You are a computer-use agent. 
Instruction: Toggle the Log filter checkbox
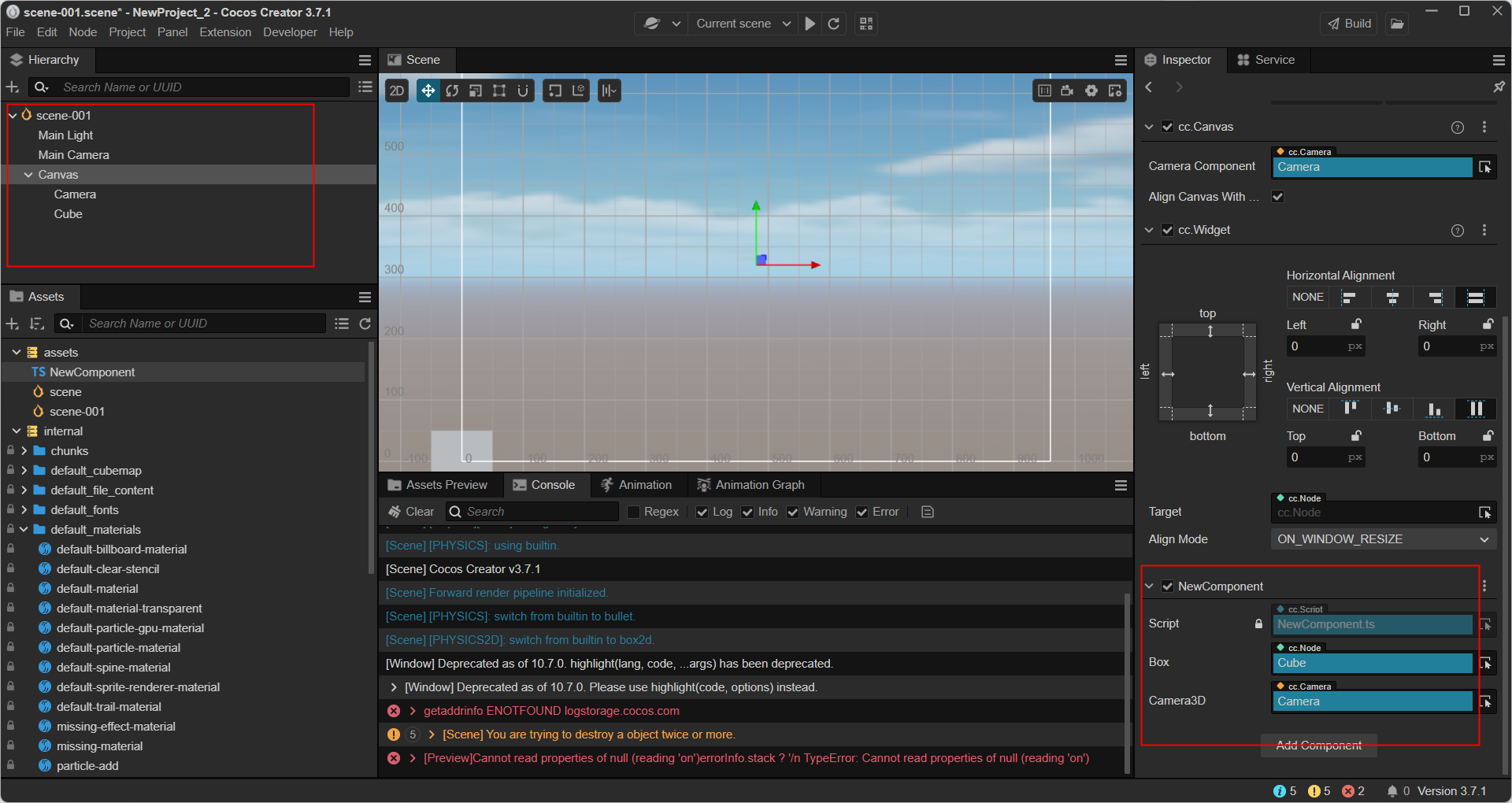(702, 512)
